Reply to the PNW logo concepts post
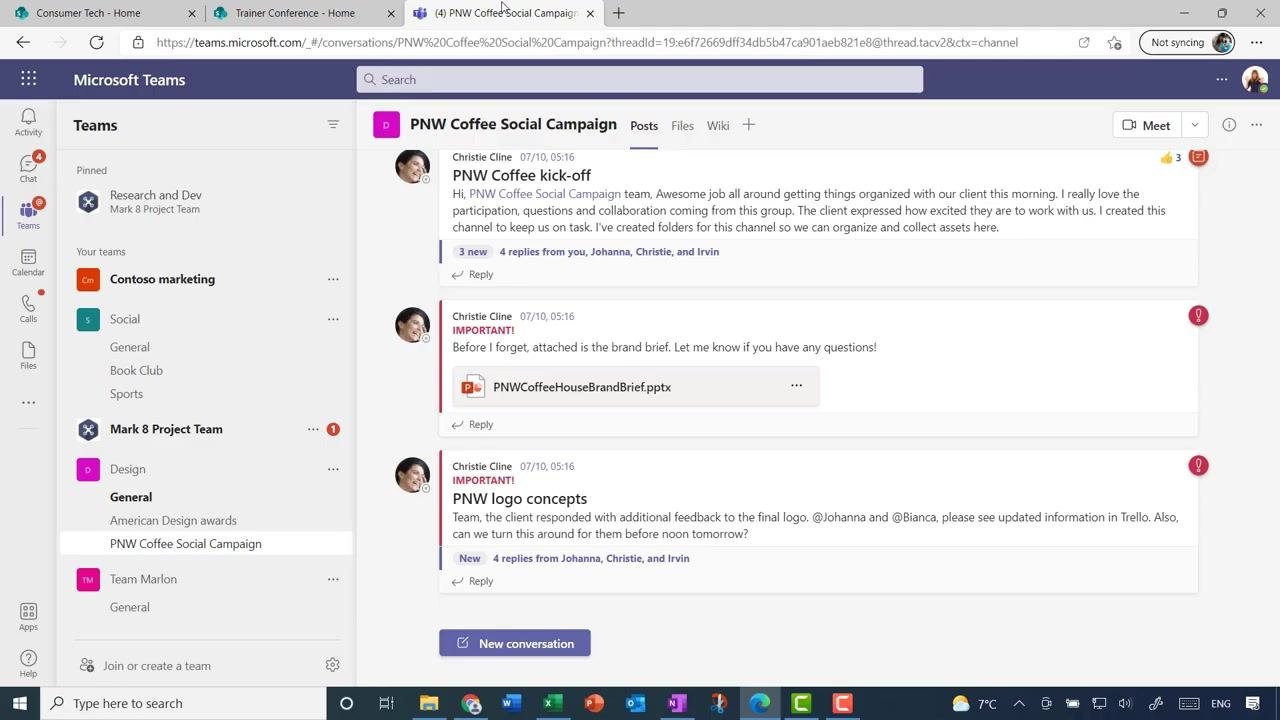This screenshot has height=720, width=1280. click(x=472, y=581)
